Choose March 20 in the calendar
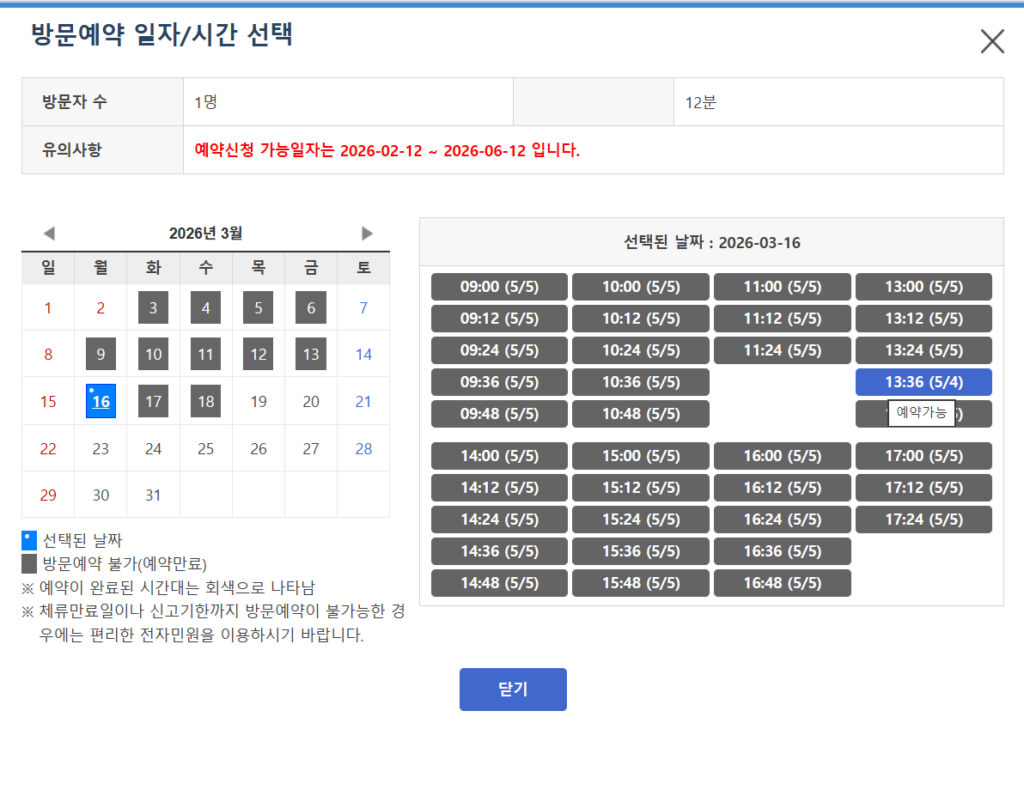1024x790 pixels. (311, 401)
